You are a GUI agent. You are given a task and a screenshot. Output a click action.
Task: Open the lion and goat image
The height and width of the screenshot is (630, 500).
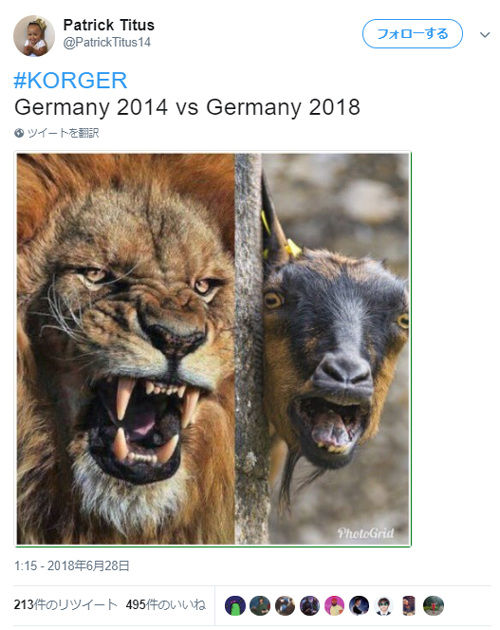click(x=213, y=349)
